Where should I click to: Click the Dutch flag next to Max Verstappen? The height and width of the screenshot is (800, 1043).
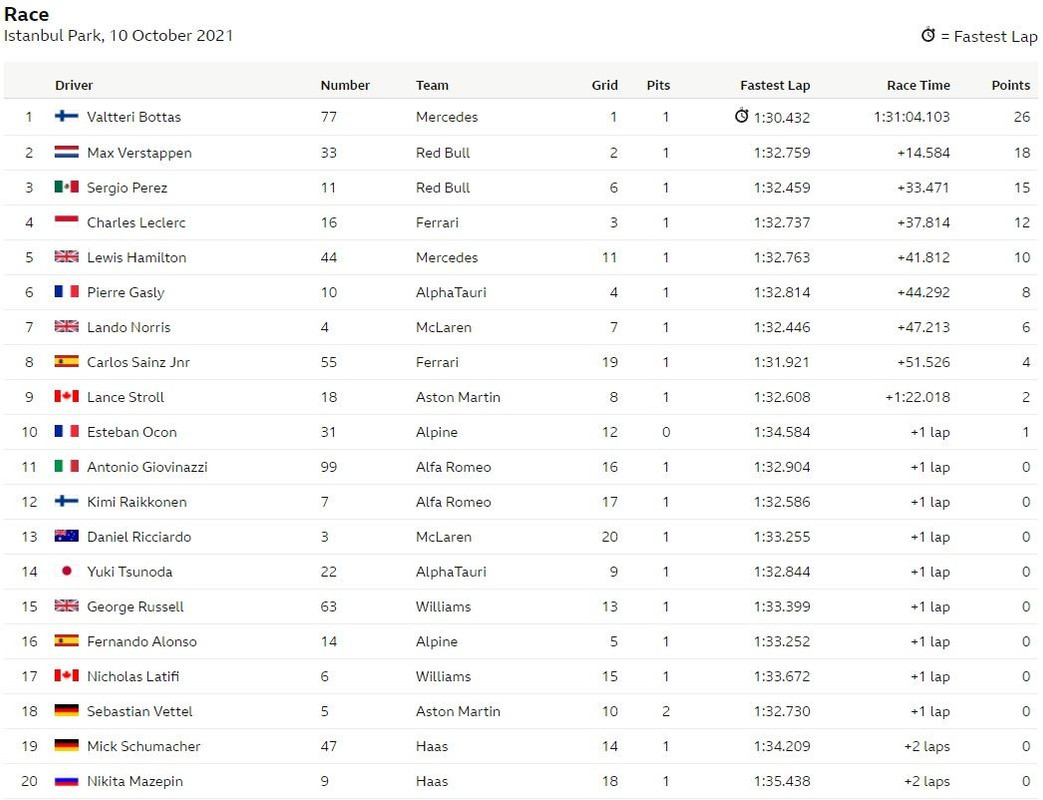click(x=67, y=152)
